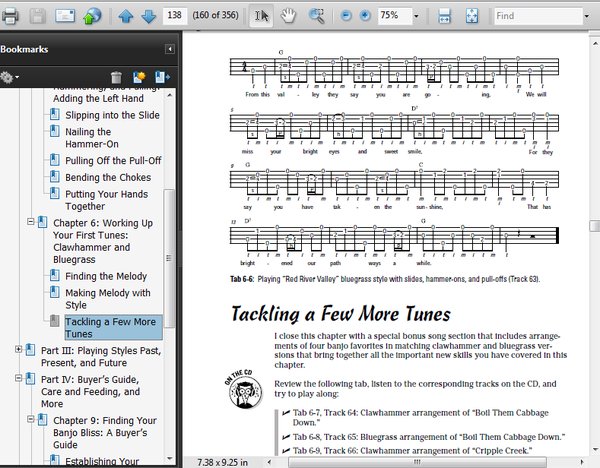Click the zoom percentage field showing 75%
Screen dimensions: 600x468
pos(395,15)
